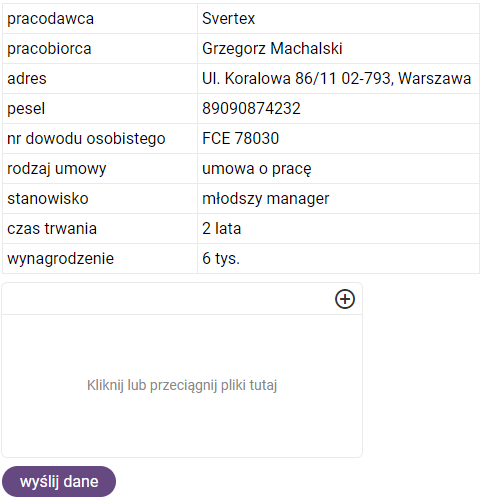Select the 'Svertex' pracodawca value cell
The height and width of the screenshot is (499, 484).
338,19
